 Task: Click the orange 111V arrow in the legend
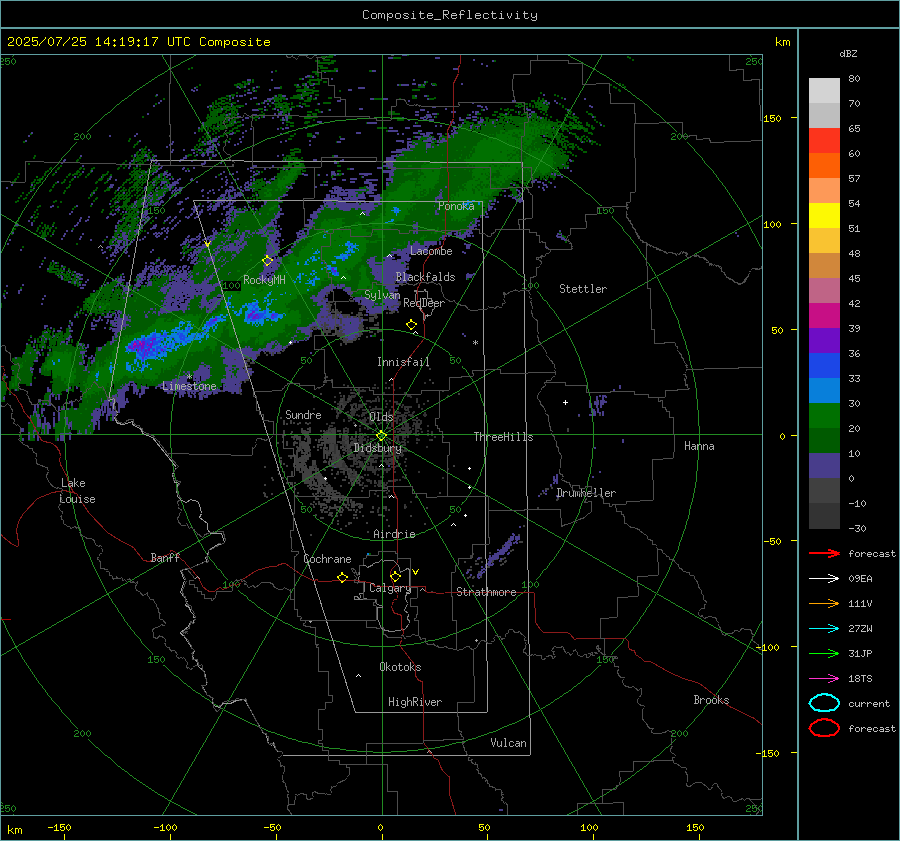[824, 603]
